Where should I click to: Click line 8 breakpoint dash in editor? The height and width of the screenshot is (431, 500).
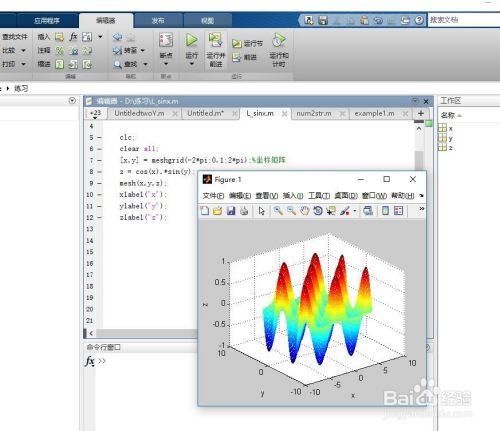pos(99,172)
